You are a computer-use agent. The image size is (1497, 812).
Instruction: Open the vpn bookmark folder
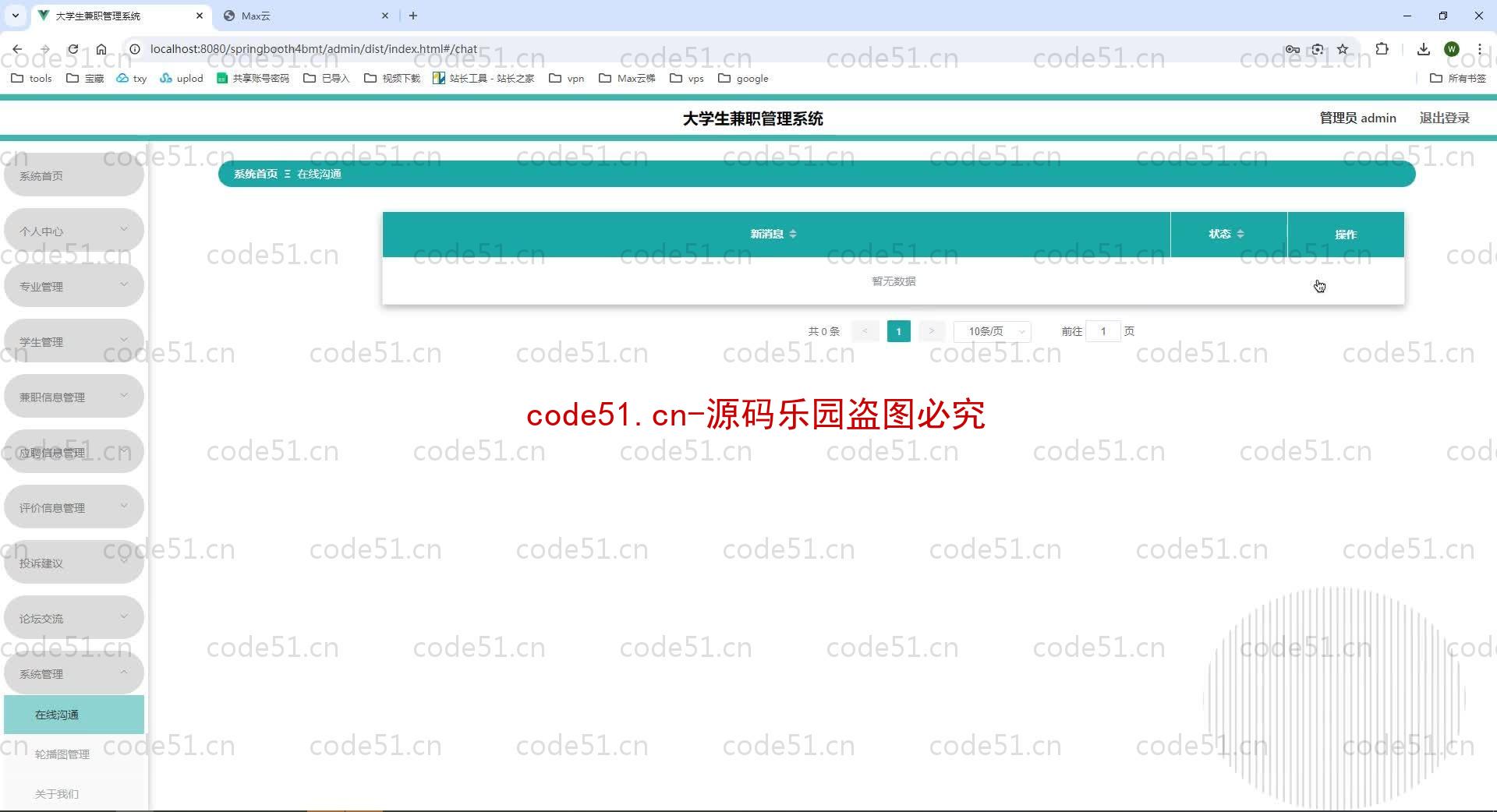[567, 78]
